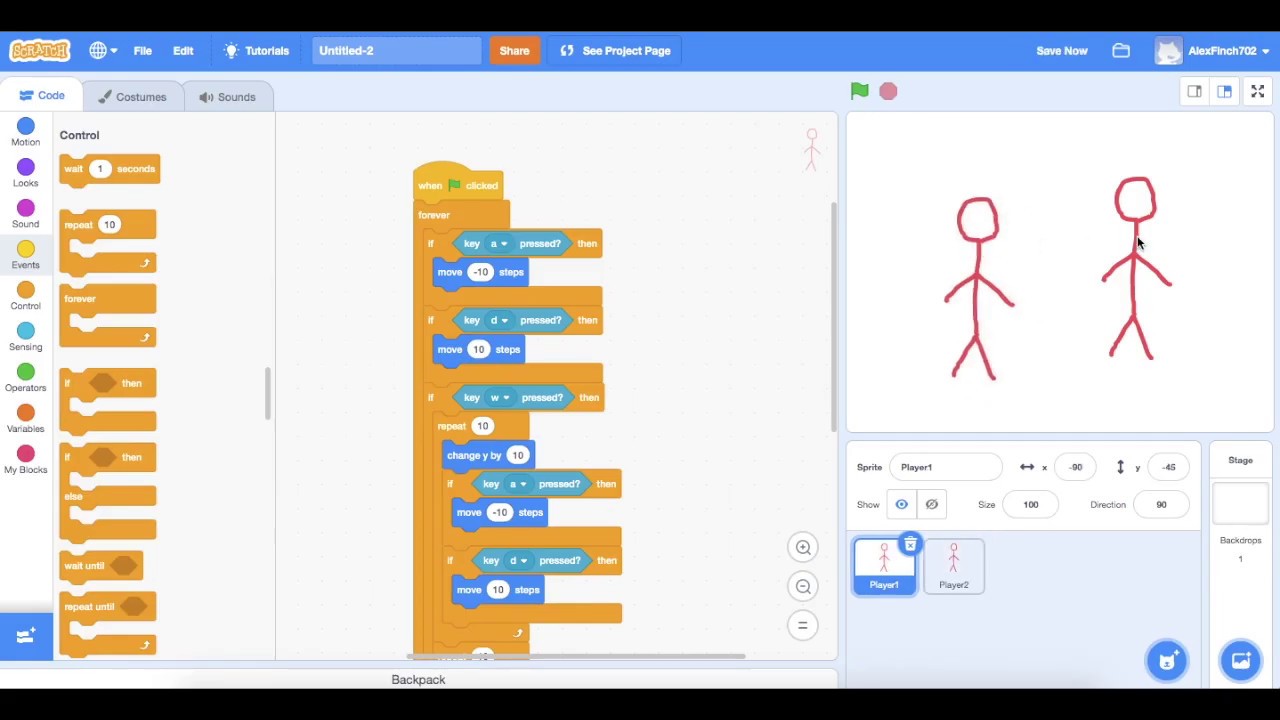
Task: Select the Motion block category
Action: [x=26, y=131]
